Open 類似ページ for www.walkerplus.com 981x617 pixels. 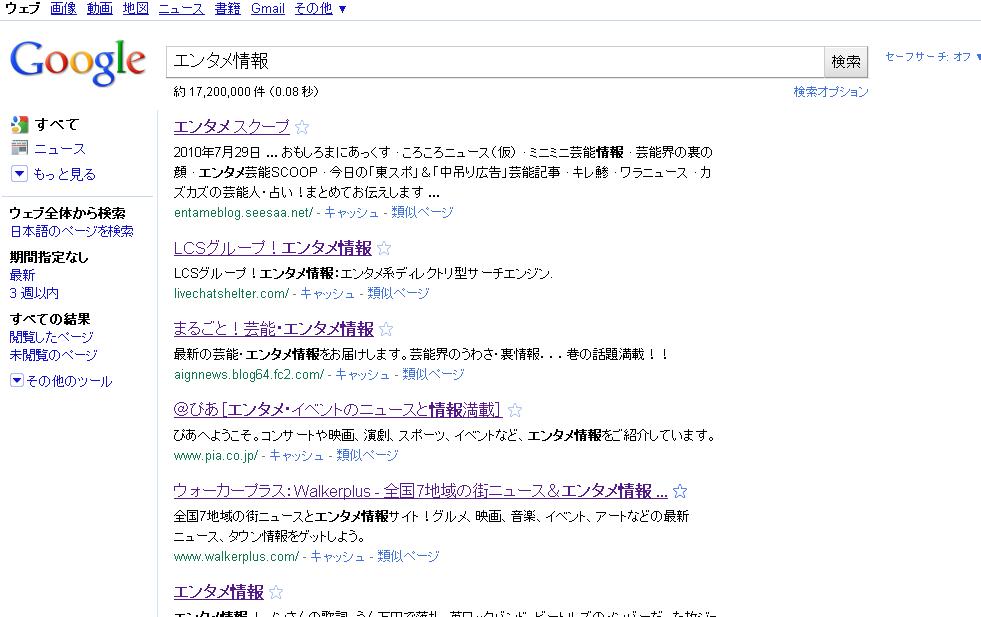409,556
